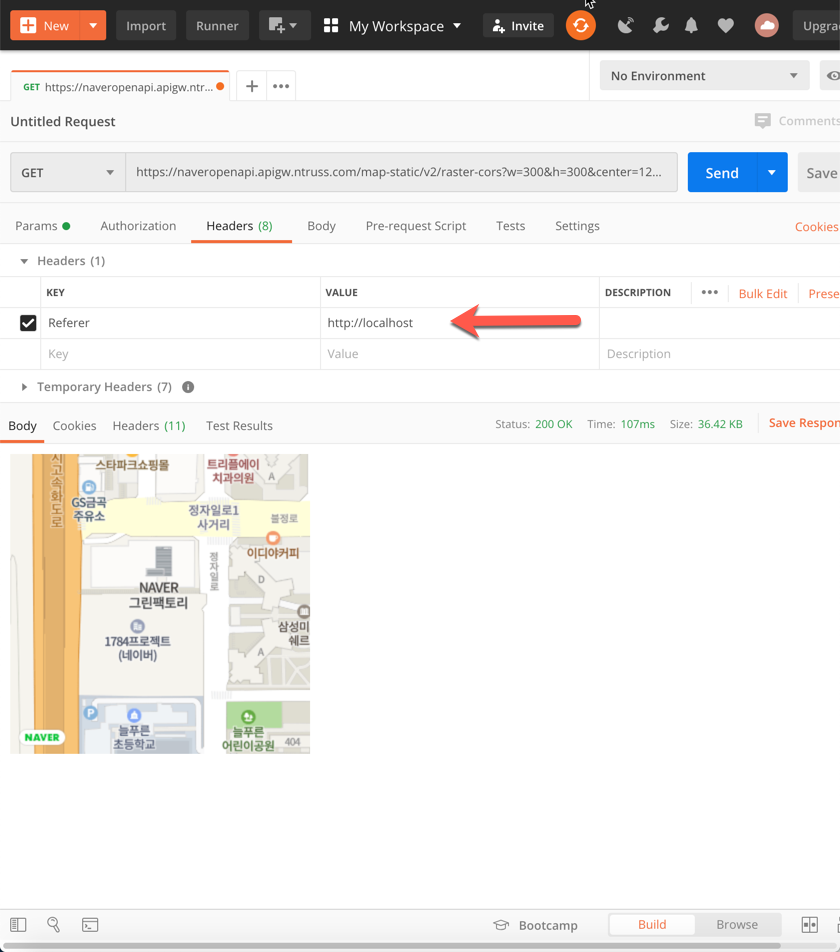This screenshot has height=952, width=840.
Task: Open the notifications bell
Action: click(691, 26)
